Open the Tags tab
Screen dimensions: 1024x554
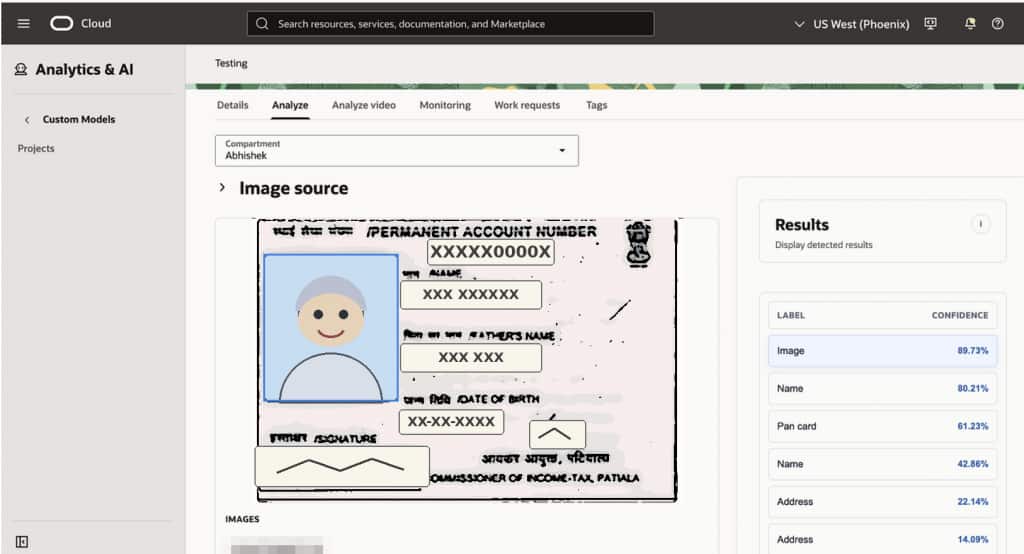596,105
